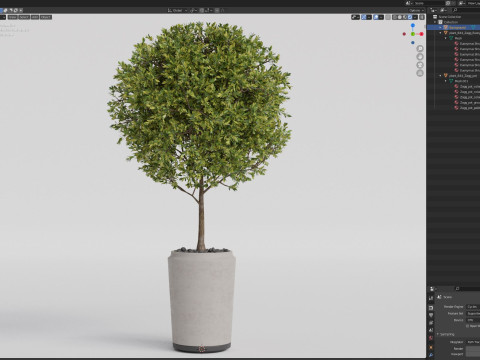Open the outliner editor type dropdown
The height and width of the screenshot is (360, 480).
coord(433,10)
